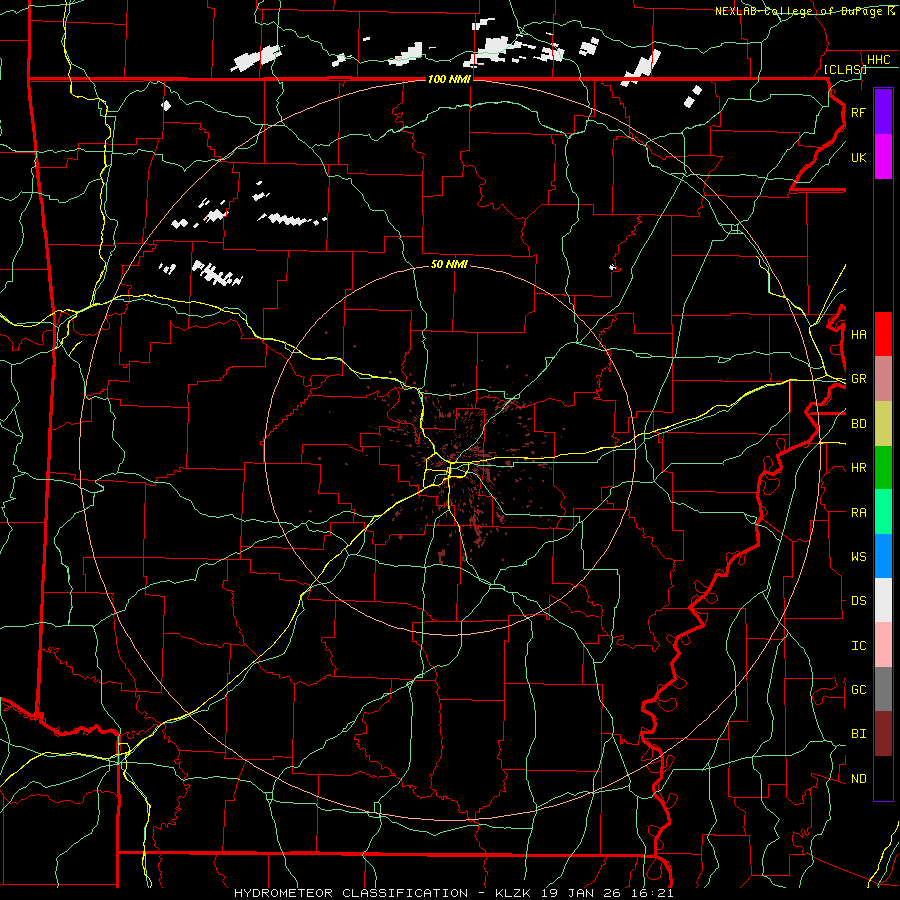Click the yellow BD legend color swatch
Image resolution: width=900 pixels, height=900 pixels.
pos(883,423)
